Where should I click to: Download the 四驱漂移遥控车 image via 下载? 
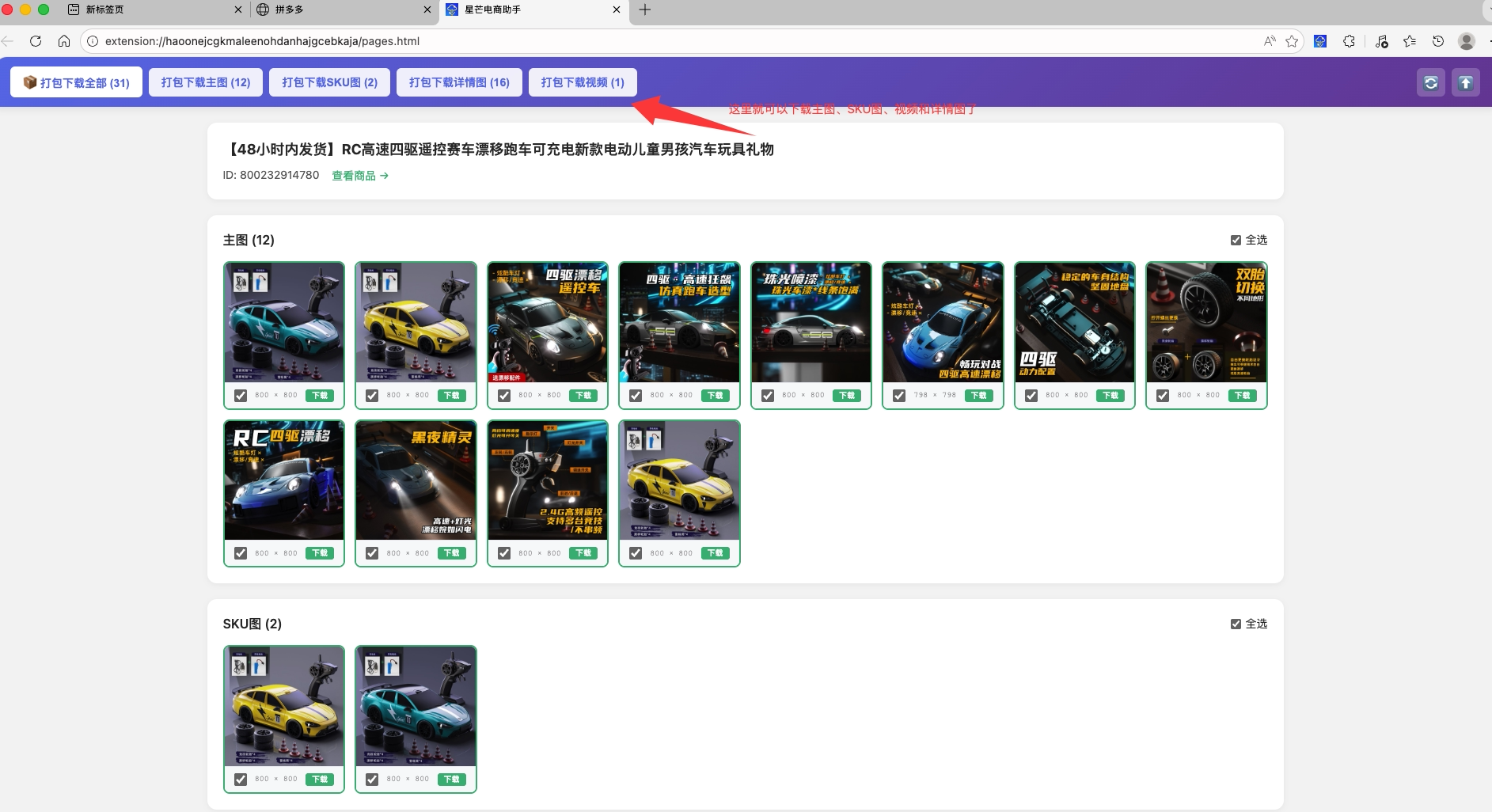(x=583, y=396)
